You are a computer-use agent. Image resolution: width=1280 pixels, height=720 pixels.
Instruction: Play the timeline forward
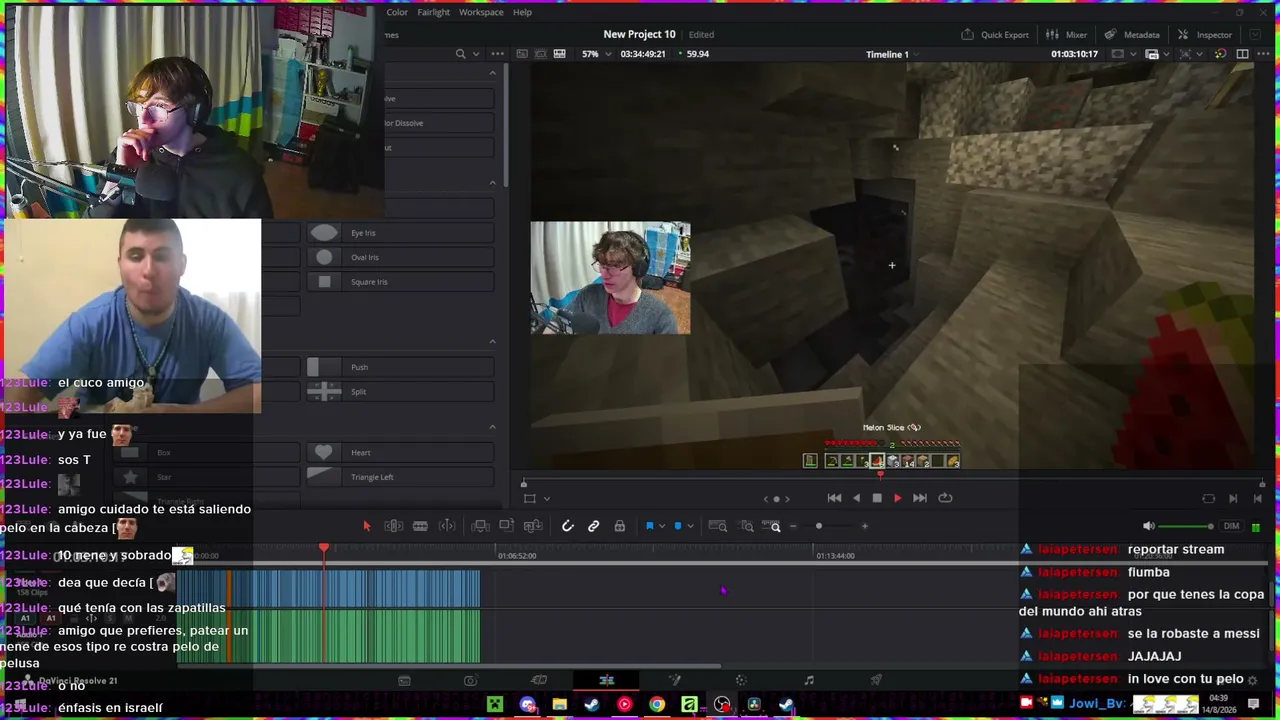[x=897, y=498]
